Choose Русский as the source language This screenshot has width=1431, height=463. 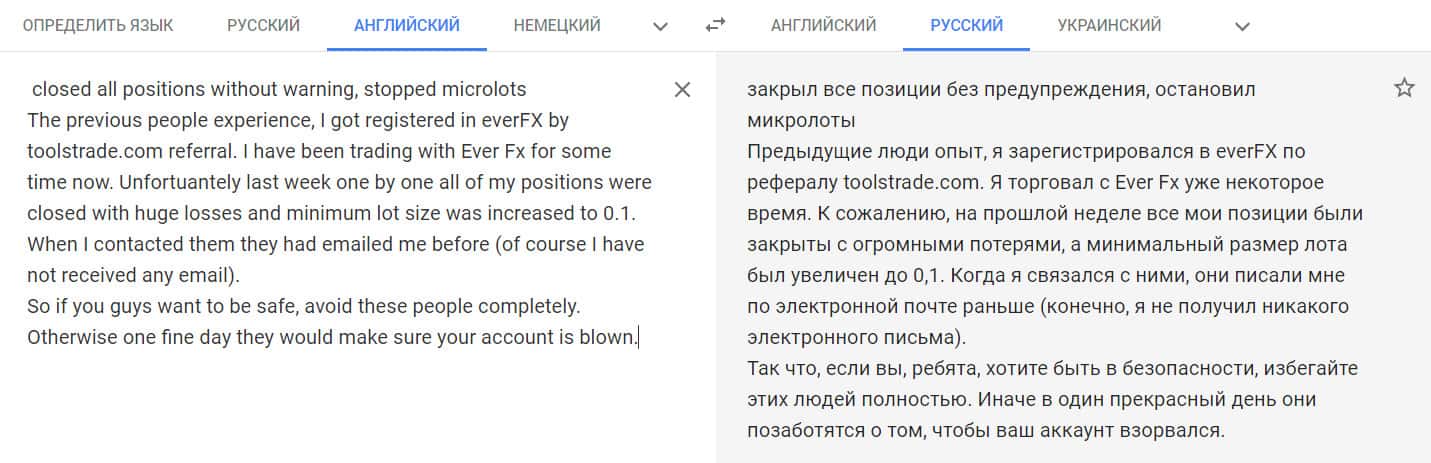pyautogui.click(x=263, y=26)
